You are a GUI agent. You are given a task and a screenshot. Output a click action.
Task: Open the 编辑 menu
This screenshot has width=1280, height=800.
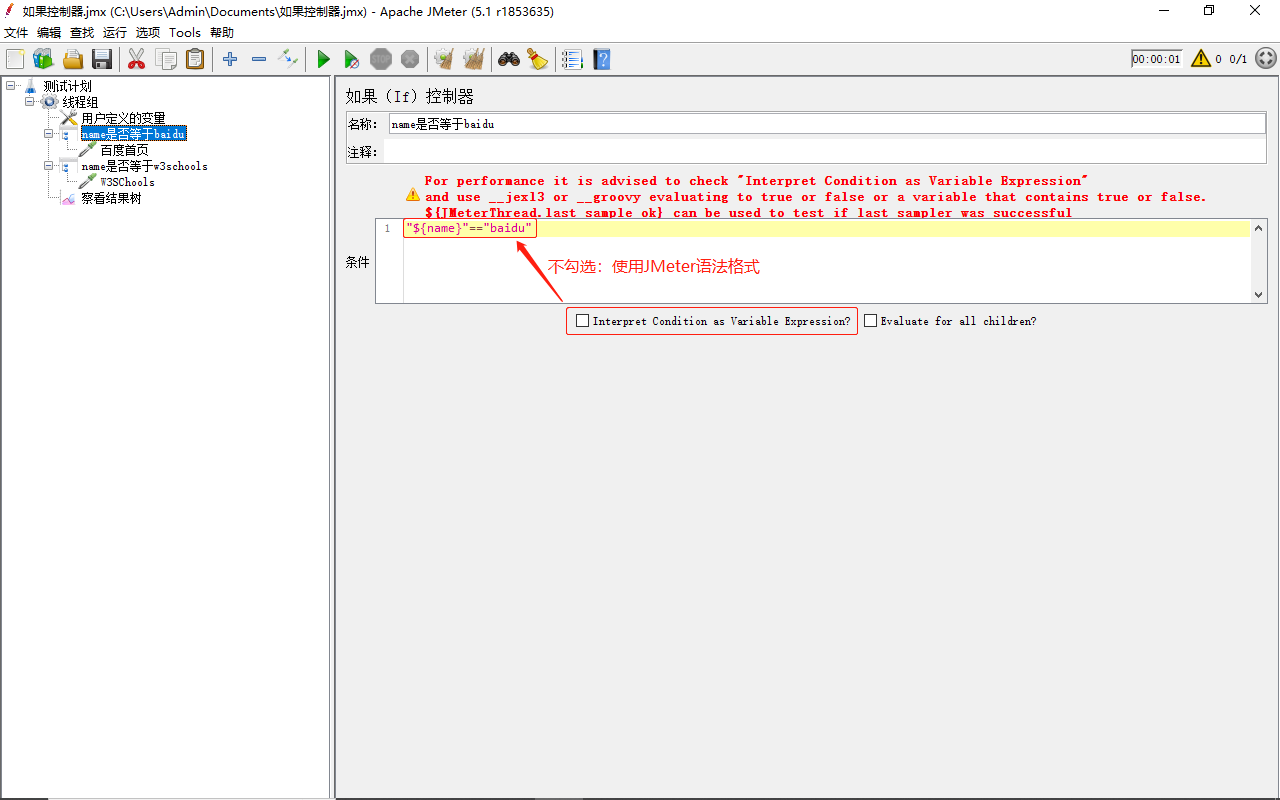click(49, 33)
